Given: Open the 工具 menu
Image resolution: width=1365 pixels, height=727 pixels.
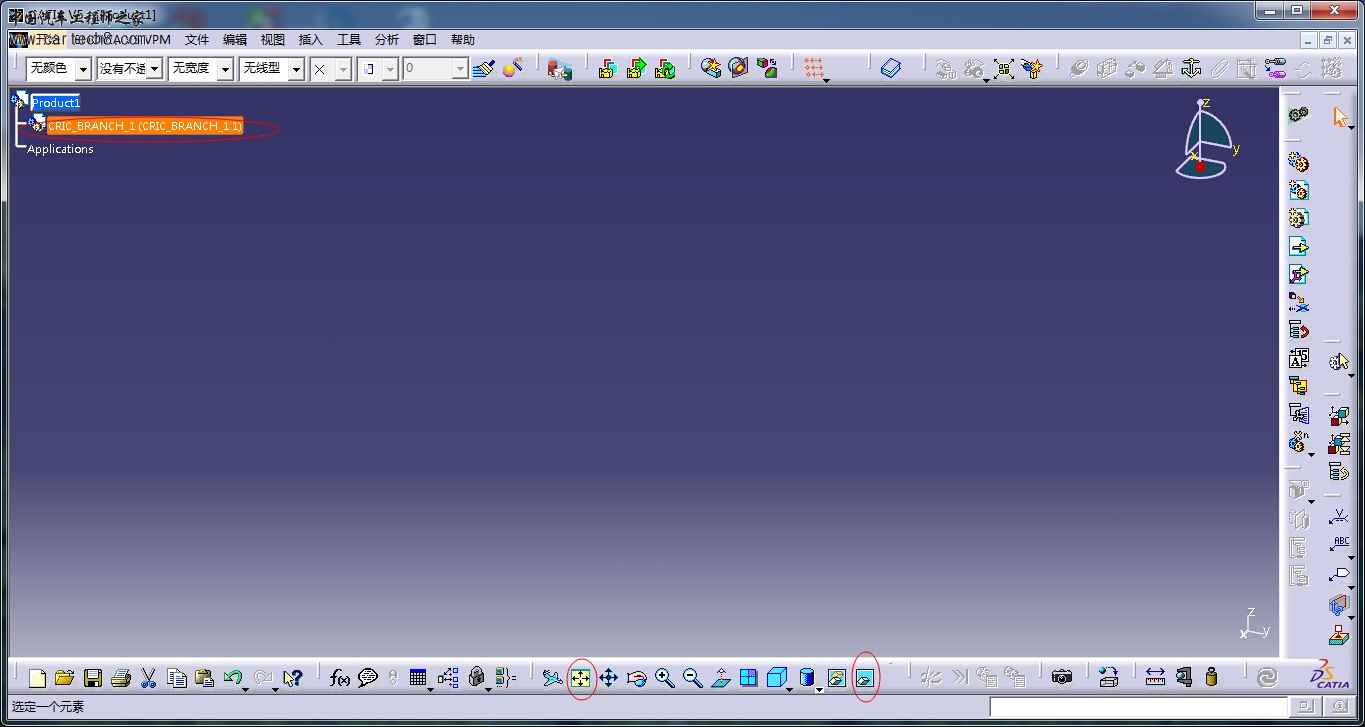Looking at the screenshot, I should tap(349, 39).
